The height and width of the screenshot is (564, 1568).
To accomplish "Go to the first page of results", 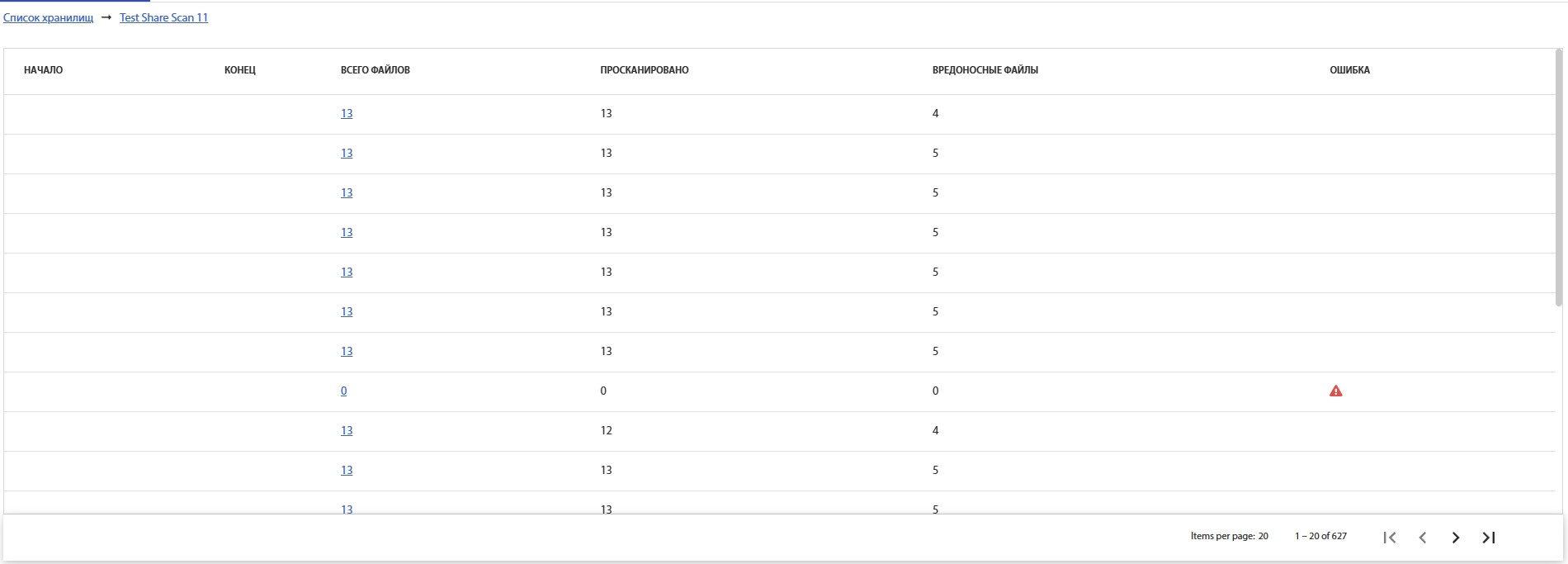I will (x=1390, y=538).
